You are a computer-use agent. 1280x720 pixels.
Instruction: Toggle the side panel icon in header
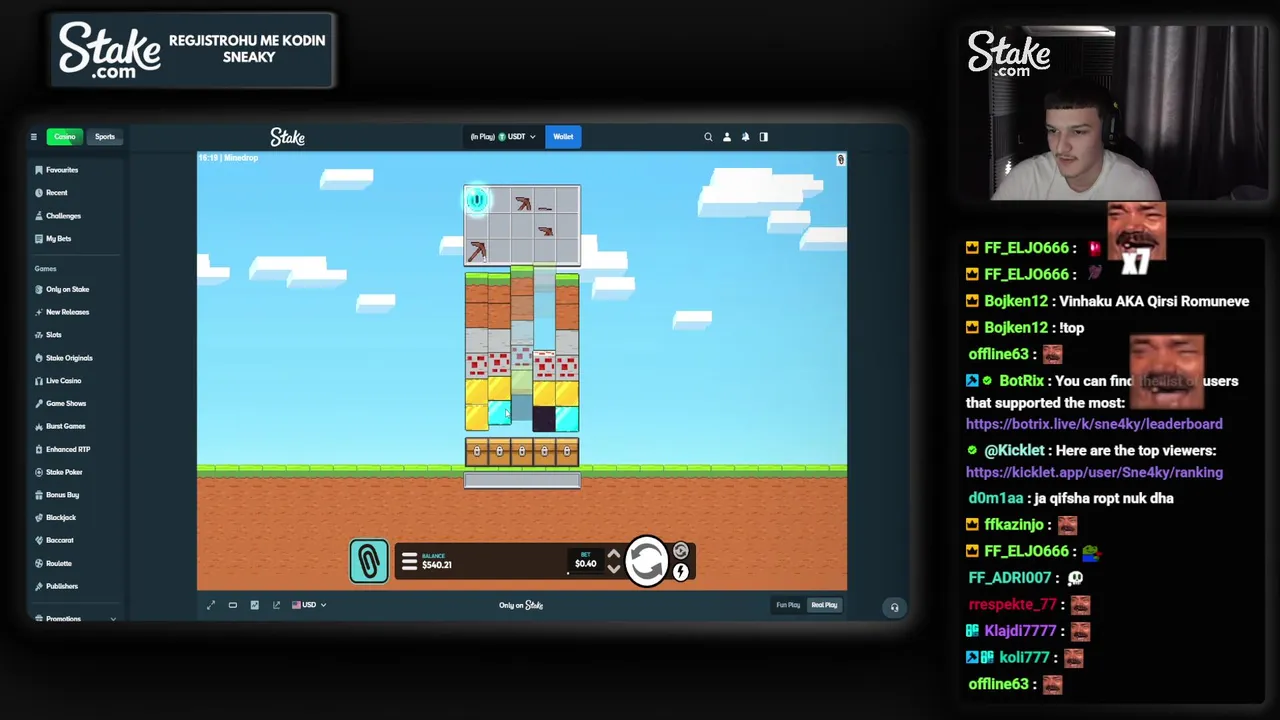click(x=764, y=137)
